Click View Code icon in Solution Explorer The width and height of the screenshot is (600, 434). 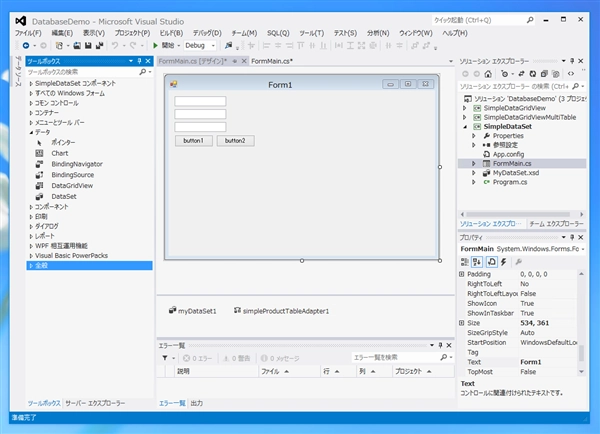(x=571, y=74)
